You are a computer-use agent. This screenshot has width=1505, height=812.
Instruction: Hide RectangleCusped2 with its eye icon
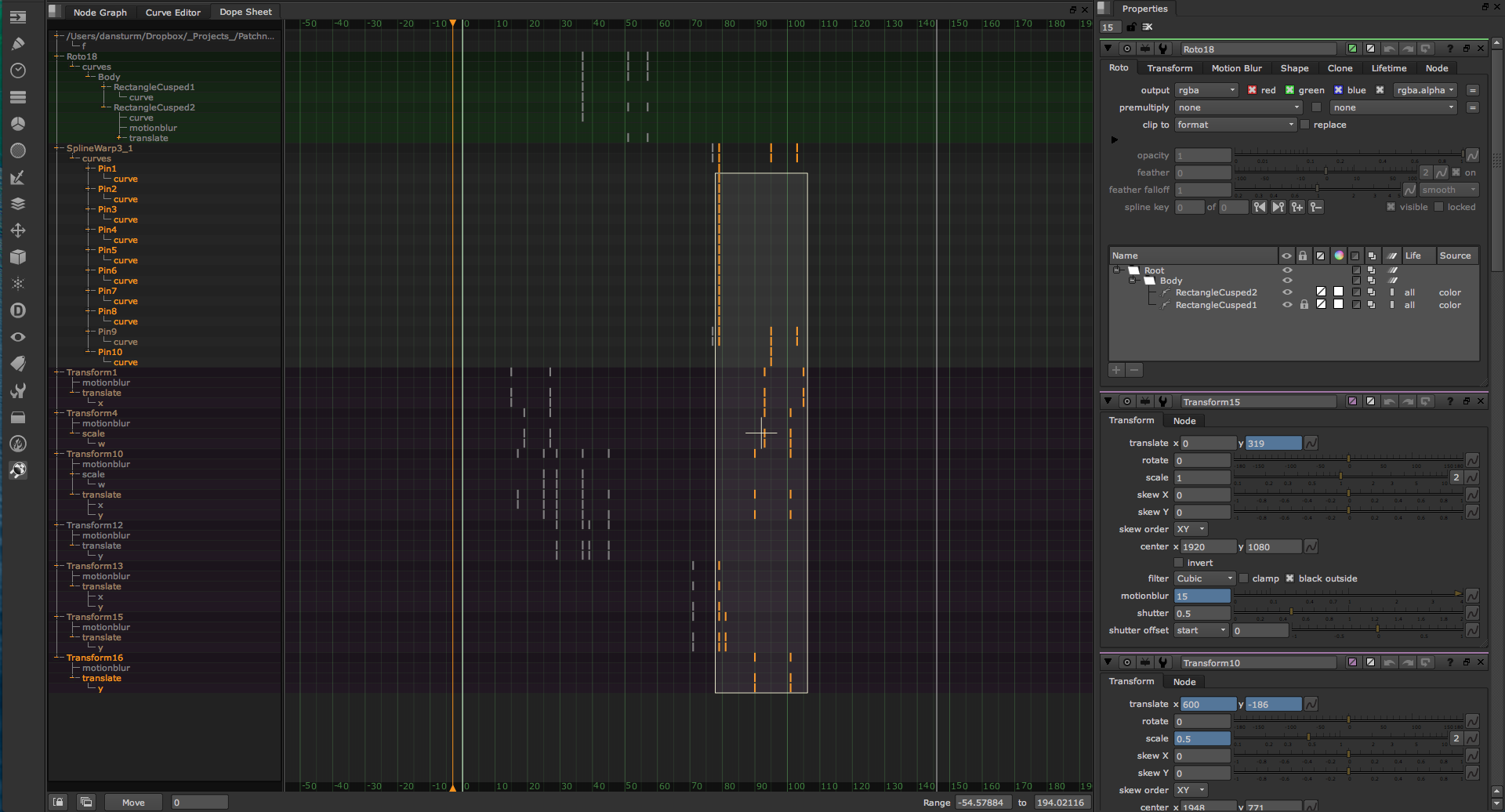(x=1287, y=292)
